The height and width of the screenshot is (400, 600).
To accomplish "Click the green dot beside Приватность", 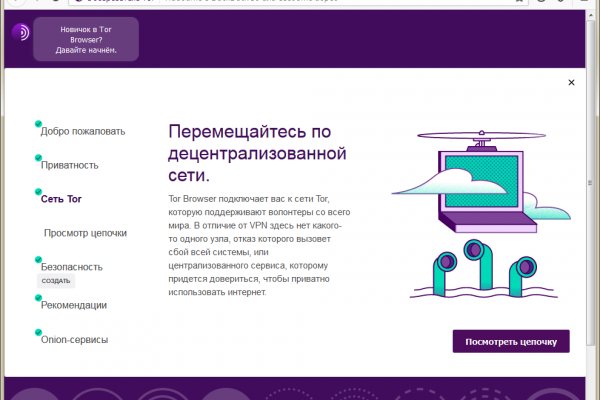I will [38, 158].
